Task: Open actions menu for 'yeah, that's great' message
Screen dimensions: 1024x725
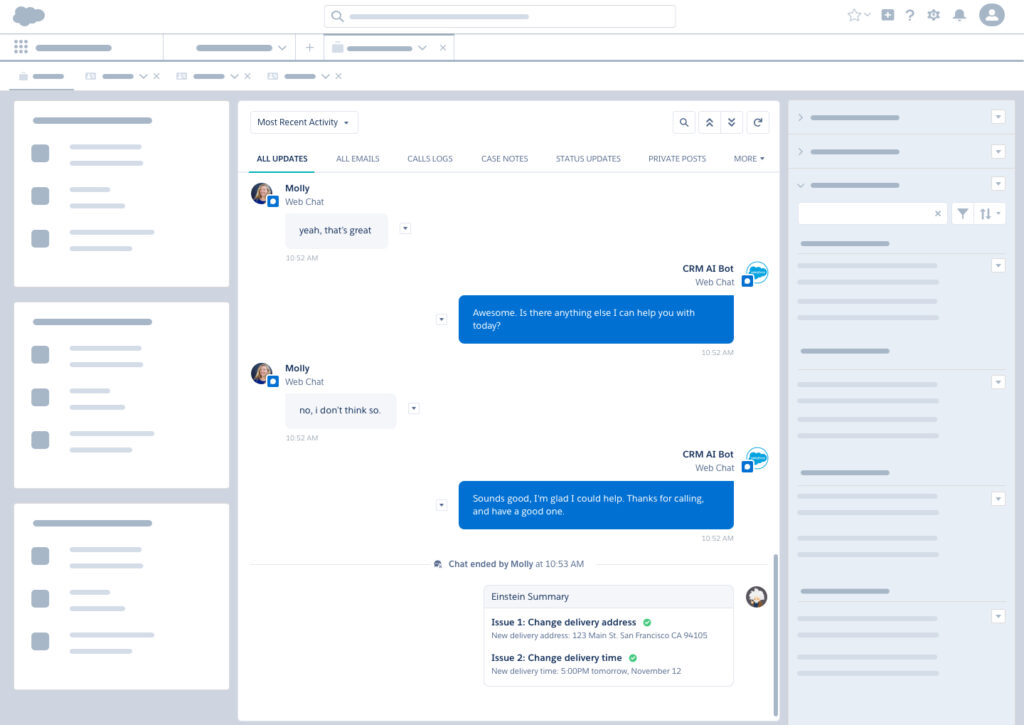Action: point(405,229)
